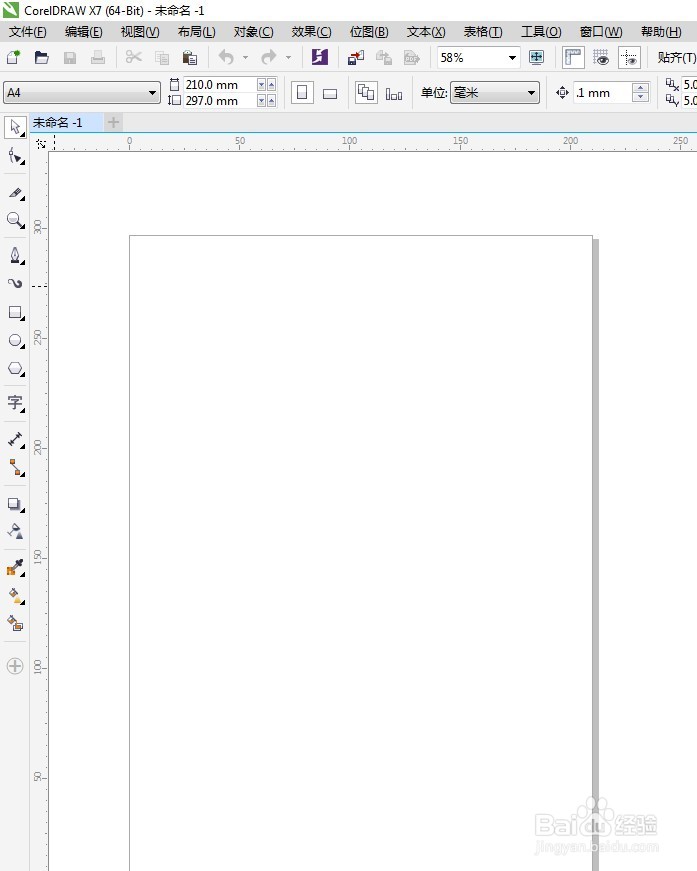Toggle full-screen preview button
Image resolution: width=697 pixels, height=871 pixels.
[536, 57]
